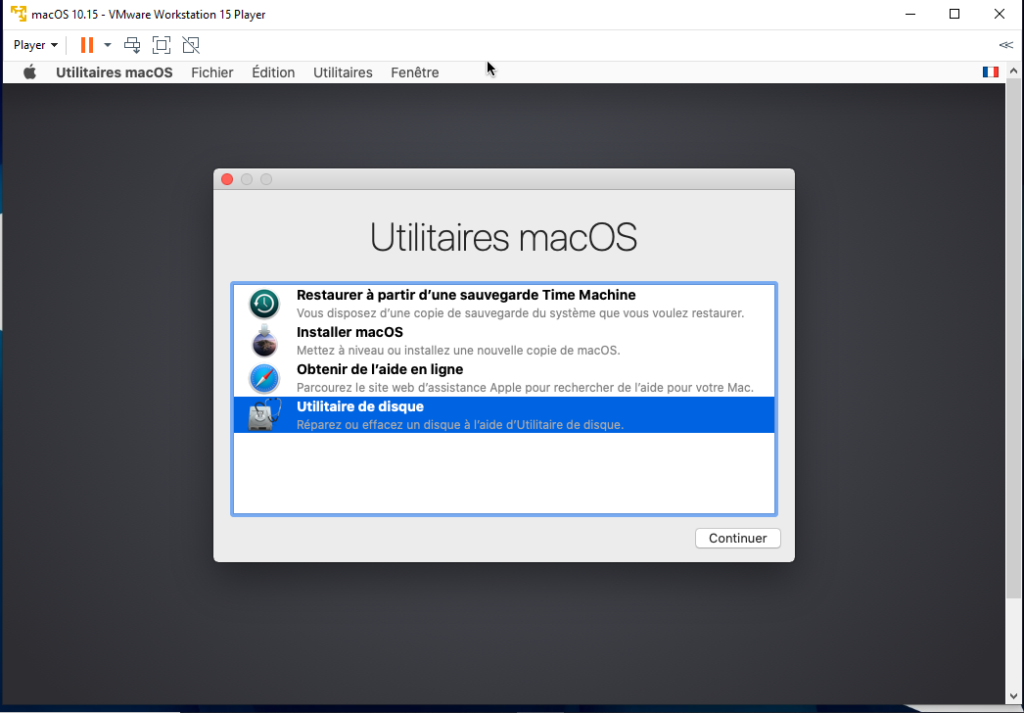Collapse the VMware toolbar with double-chevron

pyautogui.click(x=1006, y=45)
